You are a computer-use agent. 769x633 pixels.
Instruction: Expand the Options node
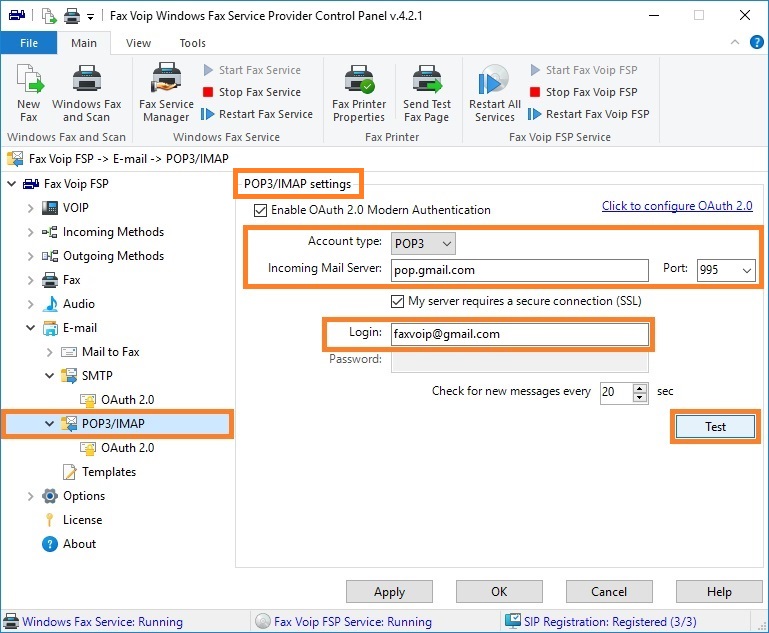click(30, 496)
